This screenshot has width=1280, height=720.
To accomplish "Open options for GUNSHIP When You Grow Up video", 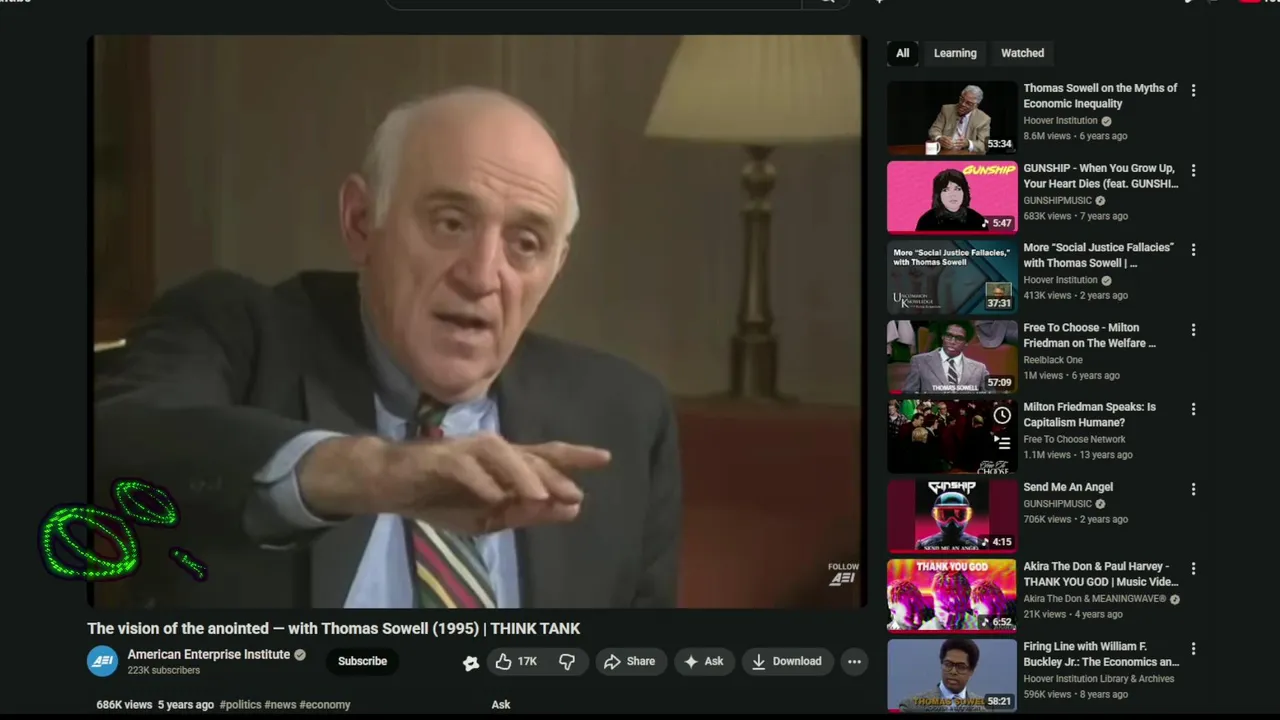I will click(1193, 170).
